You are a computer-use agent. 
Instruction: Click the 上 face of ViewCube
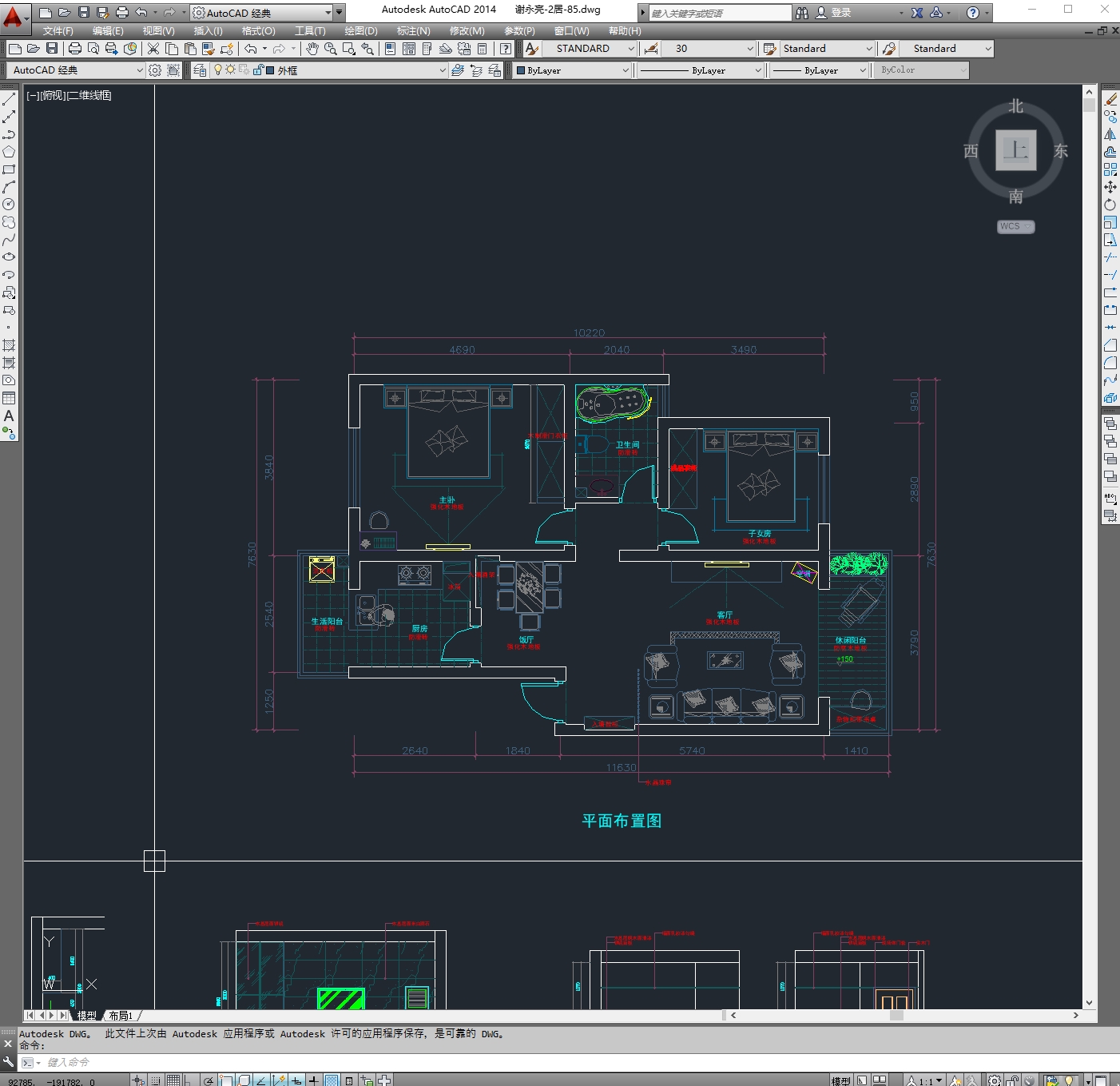tap(1015, 150)
